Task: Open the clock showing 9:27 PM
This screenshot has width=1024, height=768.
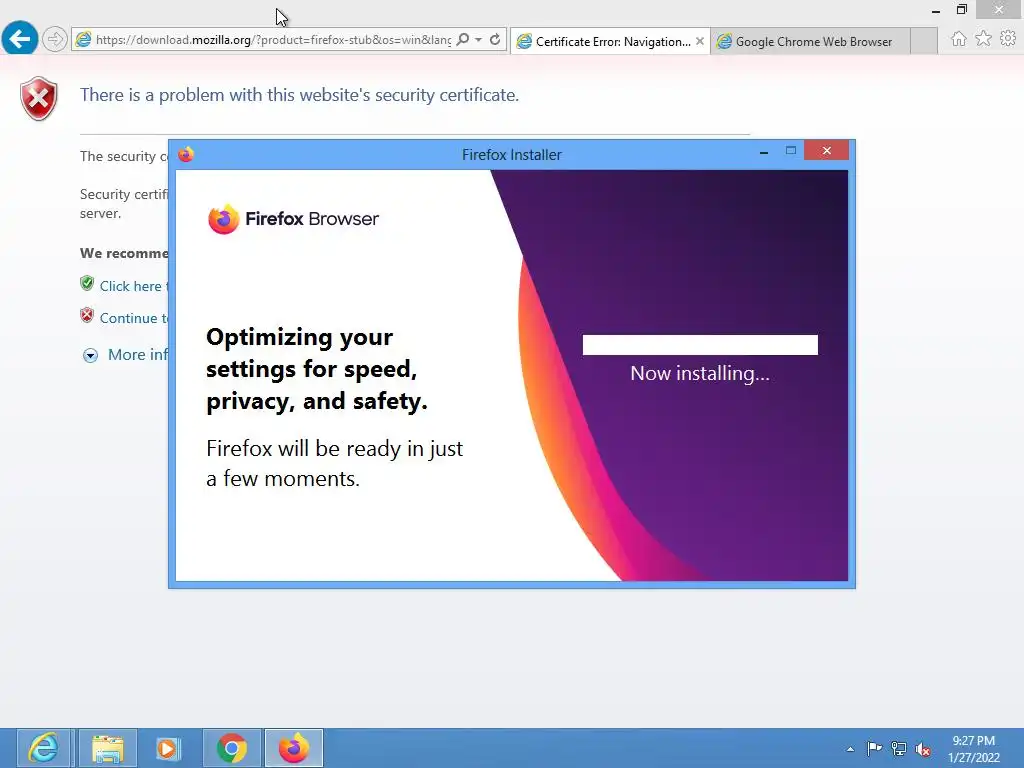Action: pos(974,748)
